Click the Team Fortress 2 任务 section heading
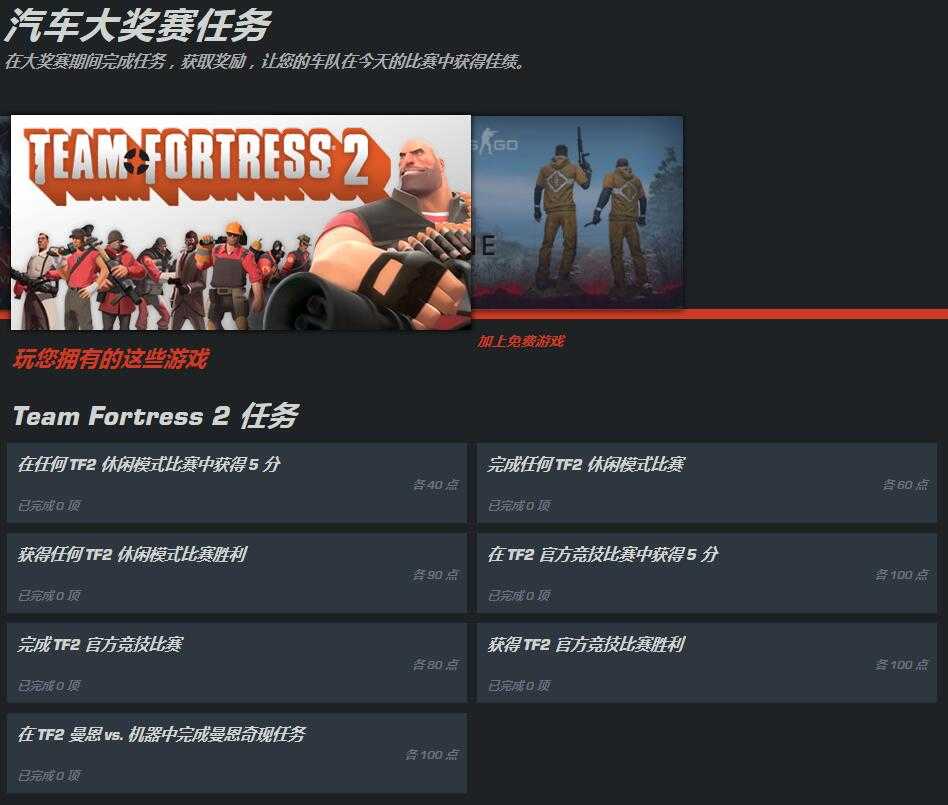The image size is (948, 805). (156, 416)
